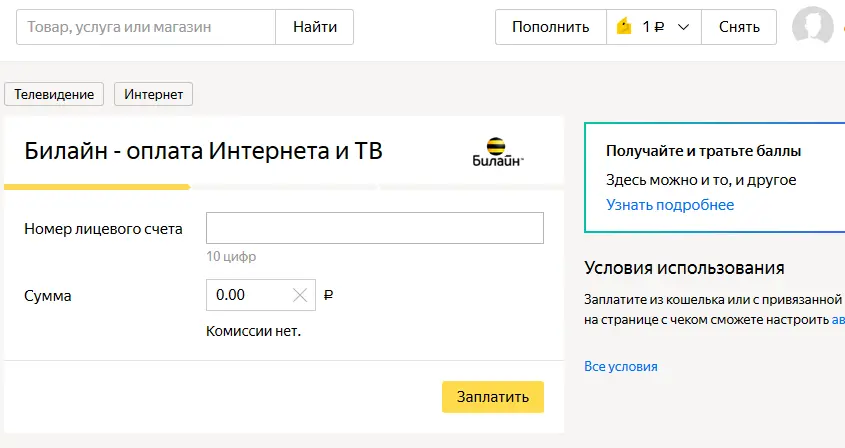Expand the balance dropdown chevron
This screenshot has height=448, width=845.
point(683,27)
